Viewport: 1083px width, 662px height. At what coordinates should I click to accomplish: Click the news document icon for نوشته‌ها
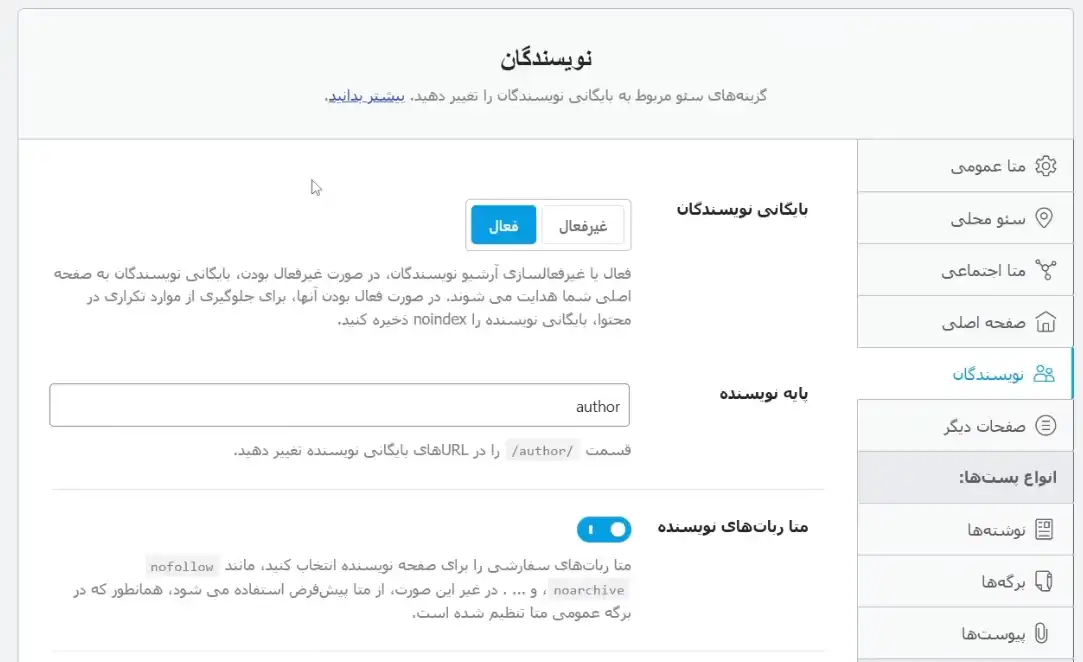[1044, 529]
